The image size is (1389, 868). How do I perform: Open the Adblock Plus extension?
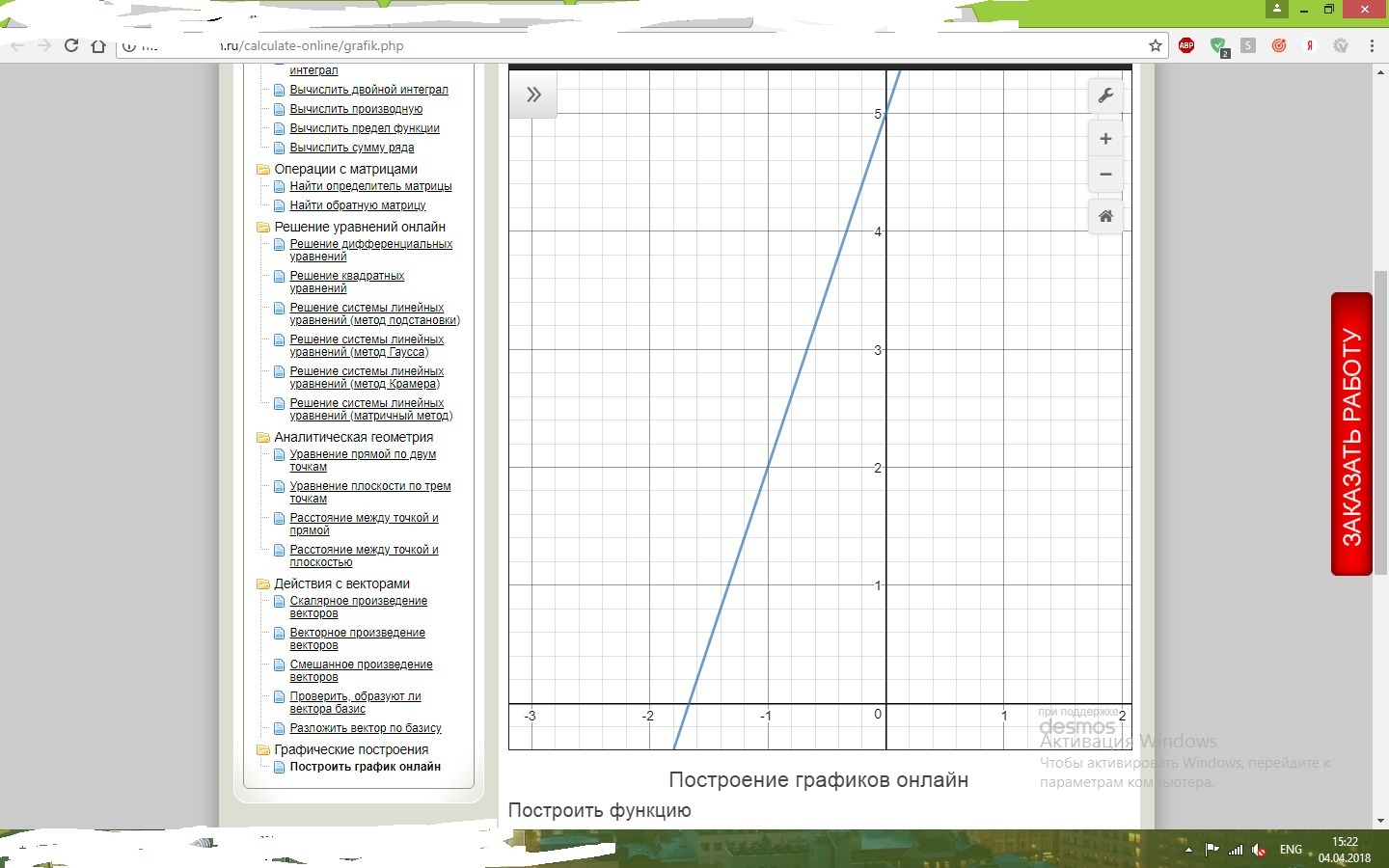(1186, 45)
